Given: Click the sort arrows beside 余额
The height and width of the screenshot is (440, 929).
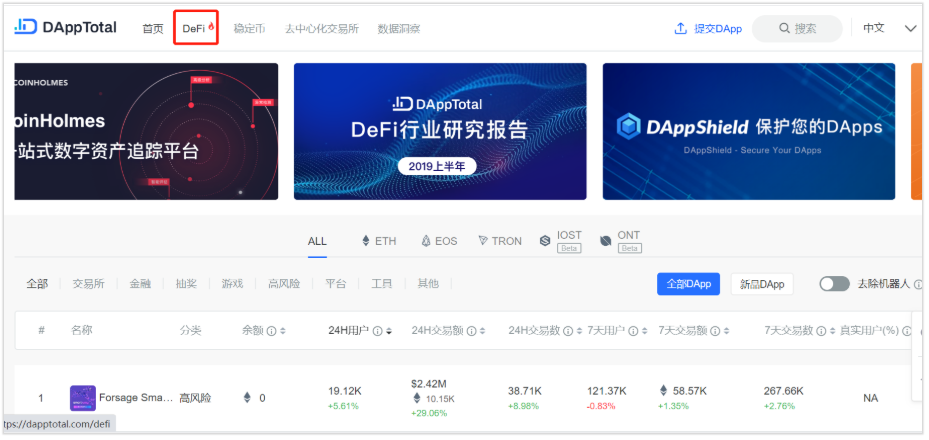Looking at the screenshot, I should pos(283,331).
